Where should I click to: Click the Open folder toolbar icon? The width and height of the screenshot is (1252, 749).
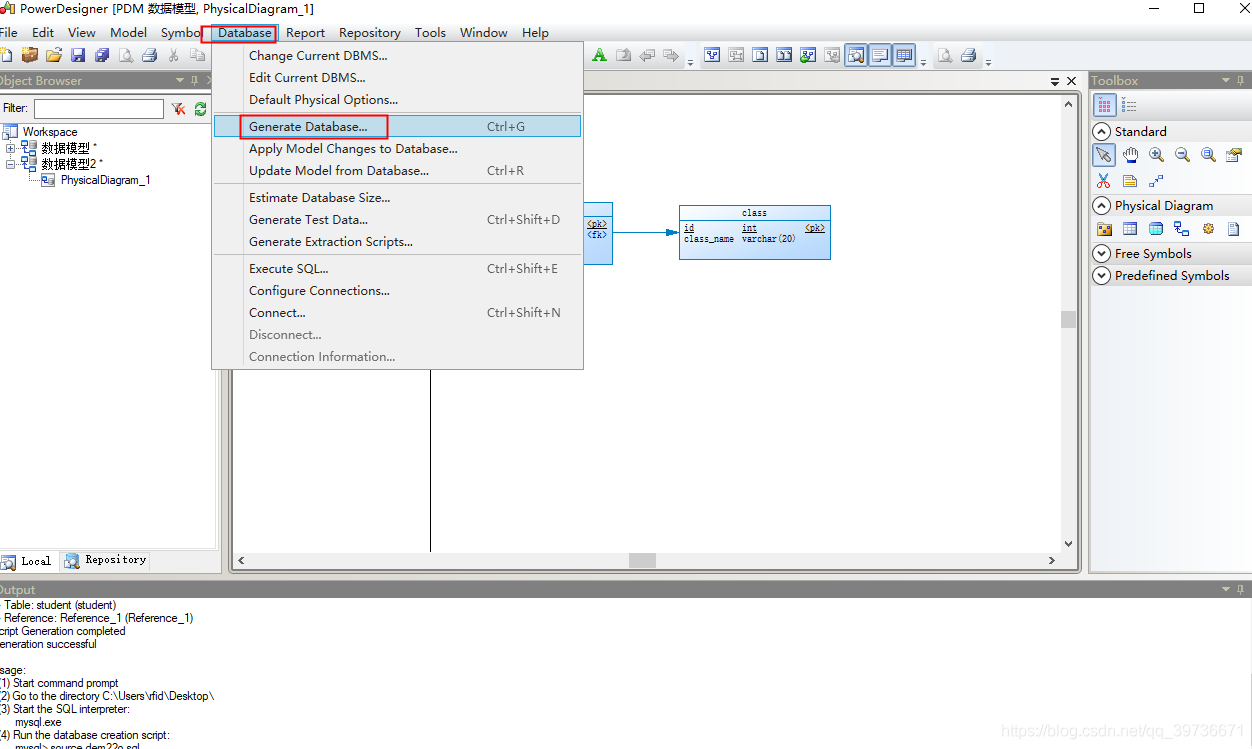(54, 55)
